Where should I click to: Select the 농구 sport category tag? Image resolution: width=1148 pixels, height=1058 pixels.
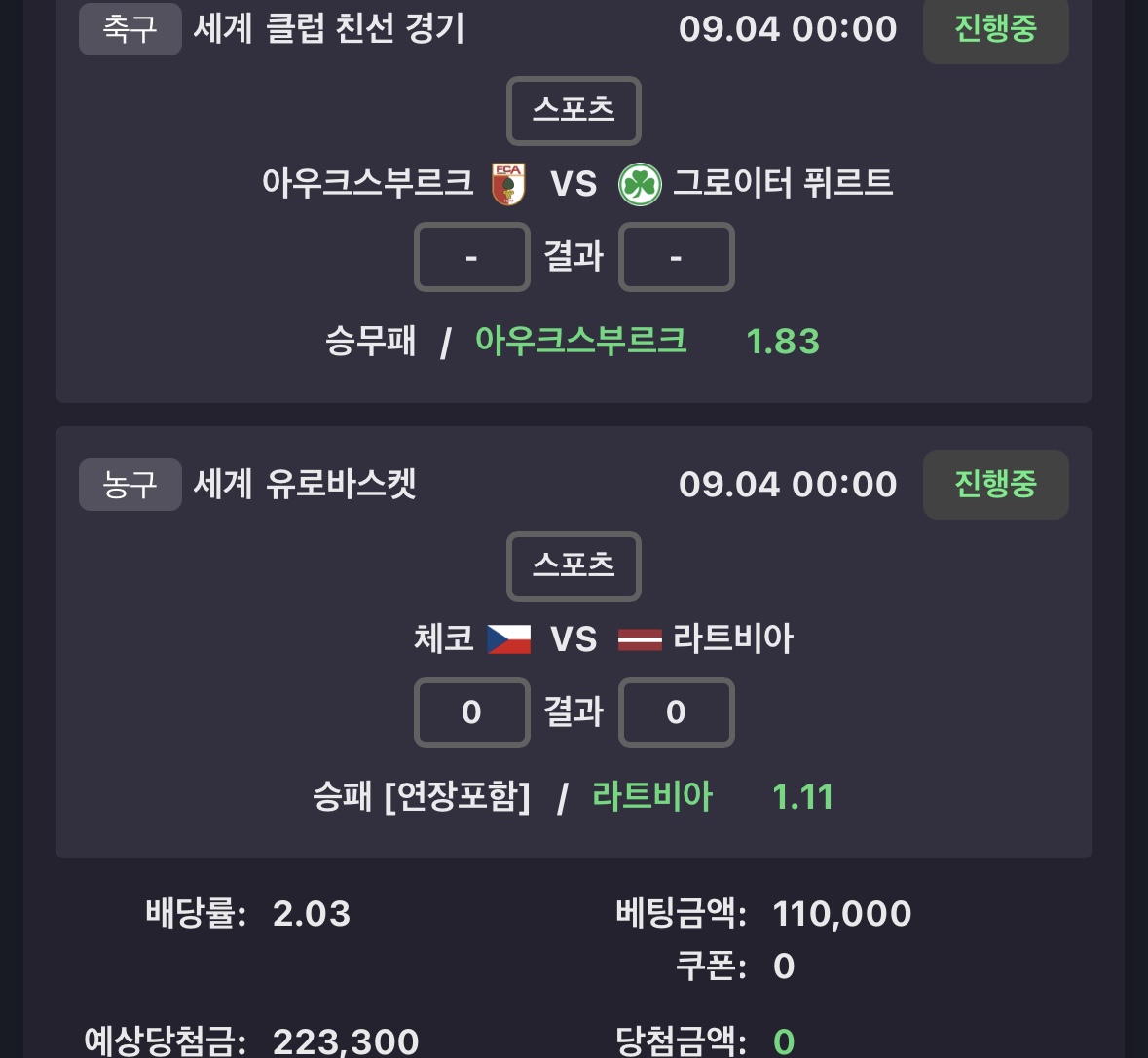tap(130, 485)
